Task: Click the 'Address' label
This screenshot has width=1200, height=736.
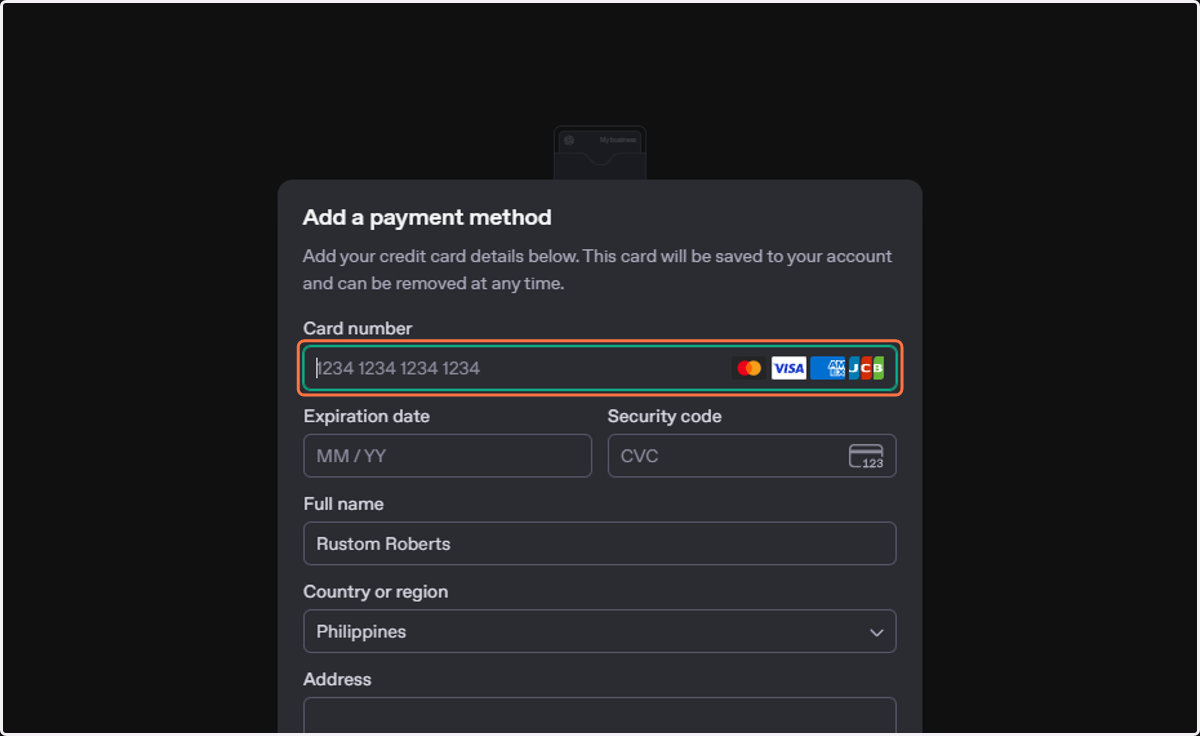Action: [x=338, y=679]
